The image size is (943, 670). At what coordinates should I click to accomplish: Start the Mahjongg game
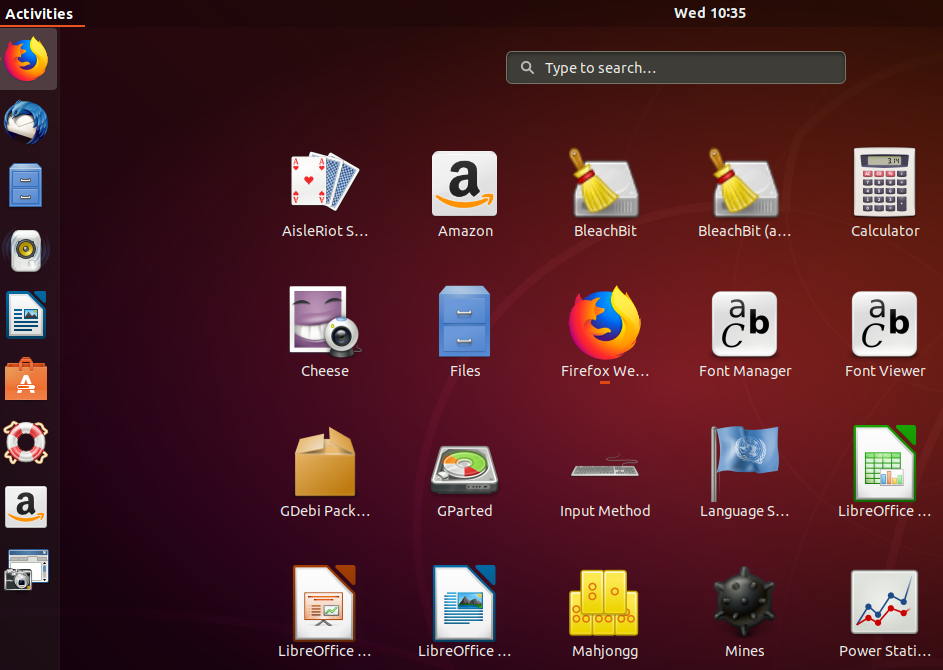tap(605, 613)
